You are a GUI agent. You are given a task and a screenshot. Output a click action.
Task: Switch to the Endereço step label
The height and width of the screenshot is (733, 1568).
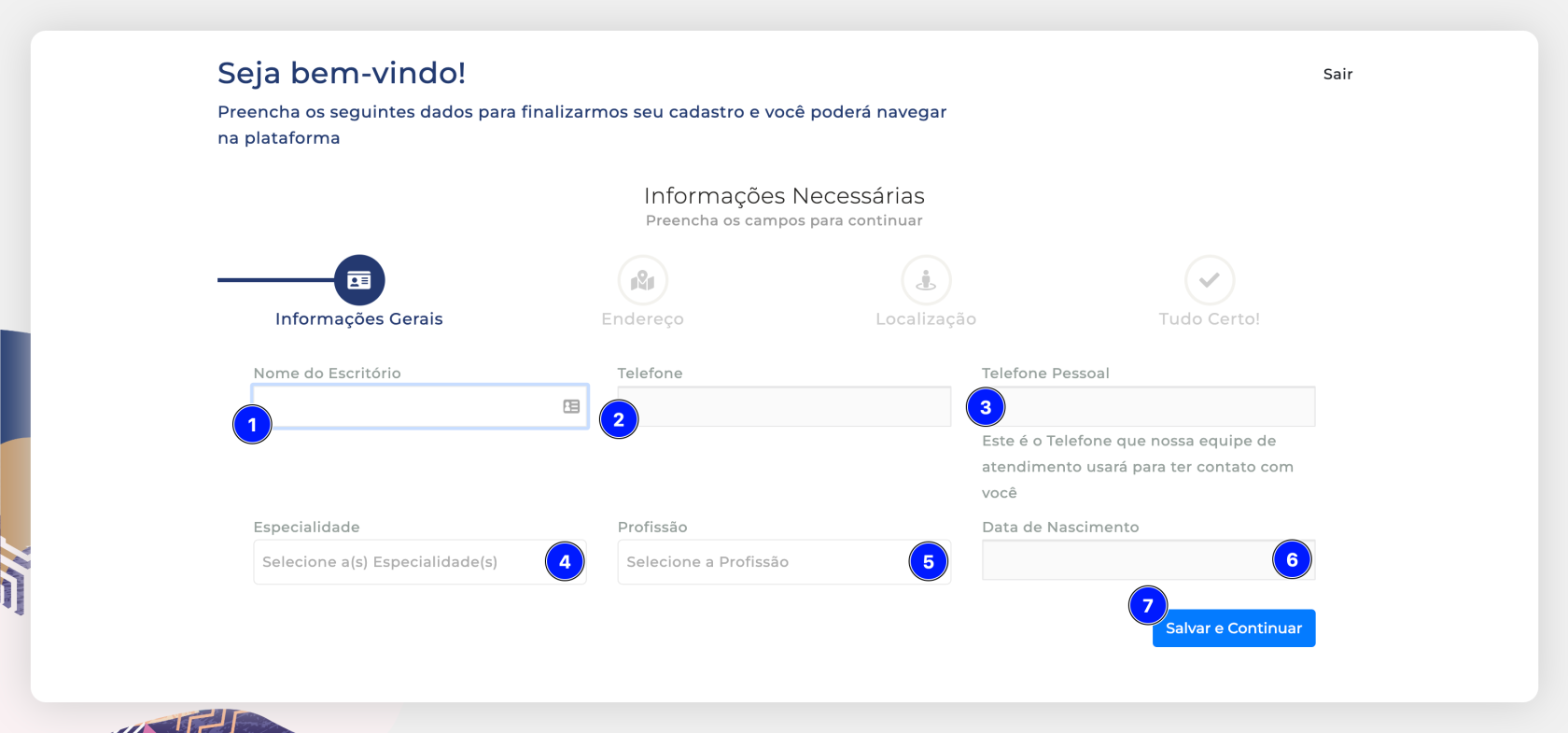pos(643,319)
